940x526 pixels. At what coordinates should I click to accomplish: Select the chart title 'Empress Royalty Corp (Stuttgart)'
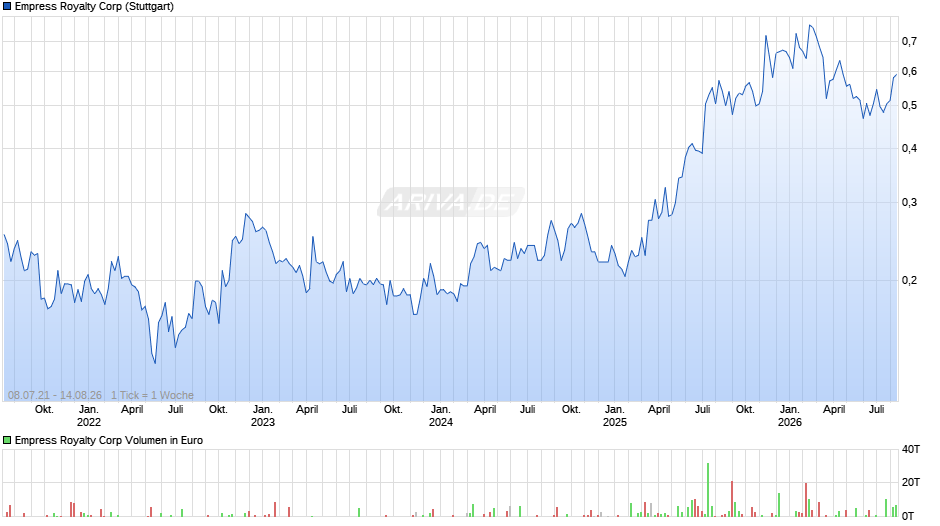pos(94,7)
